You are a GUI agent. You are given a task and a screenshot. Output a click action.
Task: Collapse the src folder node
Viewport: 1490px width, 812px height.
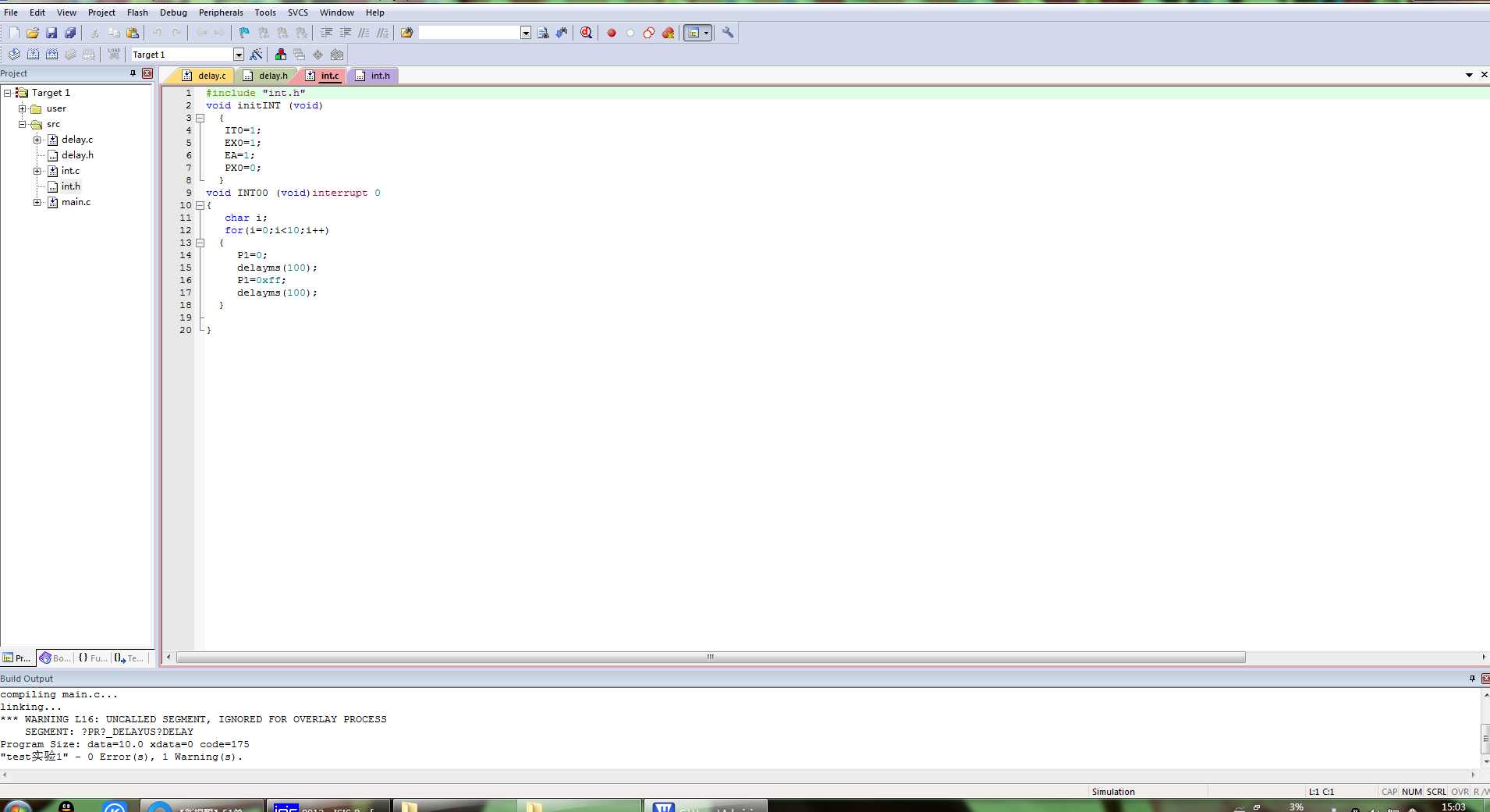(x=23, y=124)
